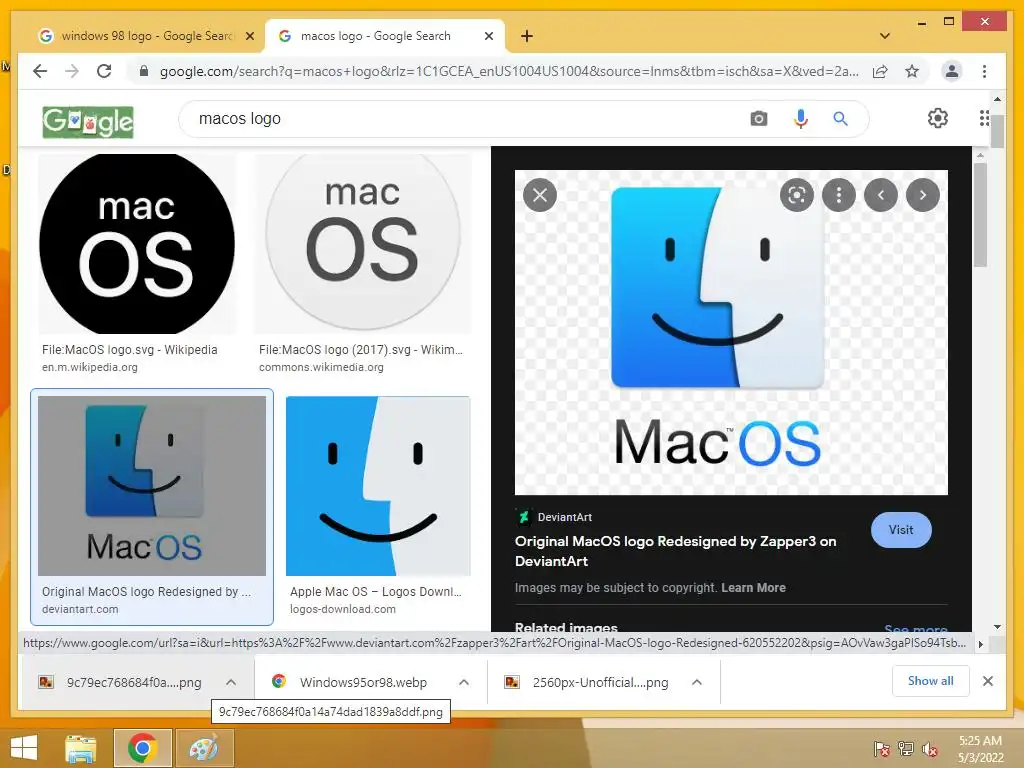Click the large MacOS preview image

point(731,332)
